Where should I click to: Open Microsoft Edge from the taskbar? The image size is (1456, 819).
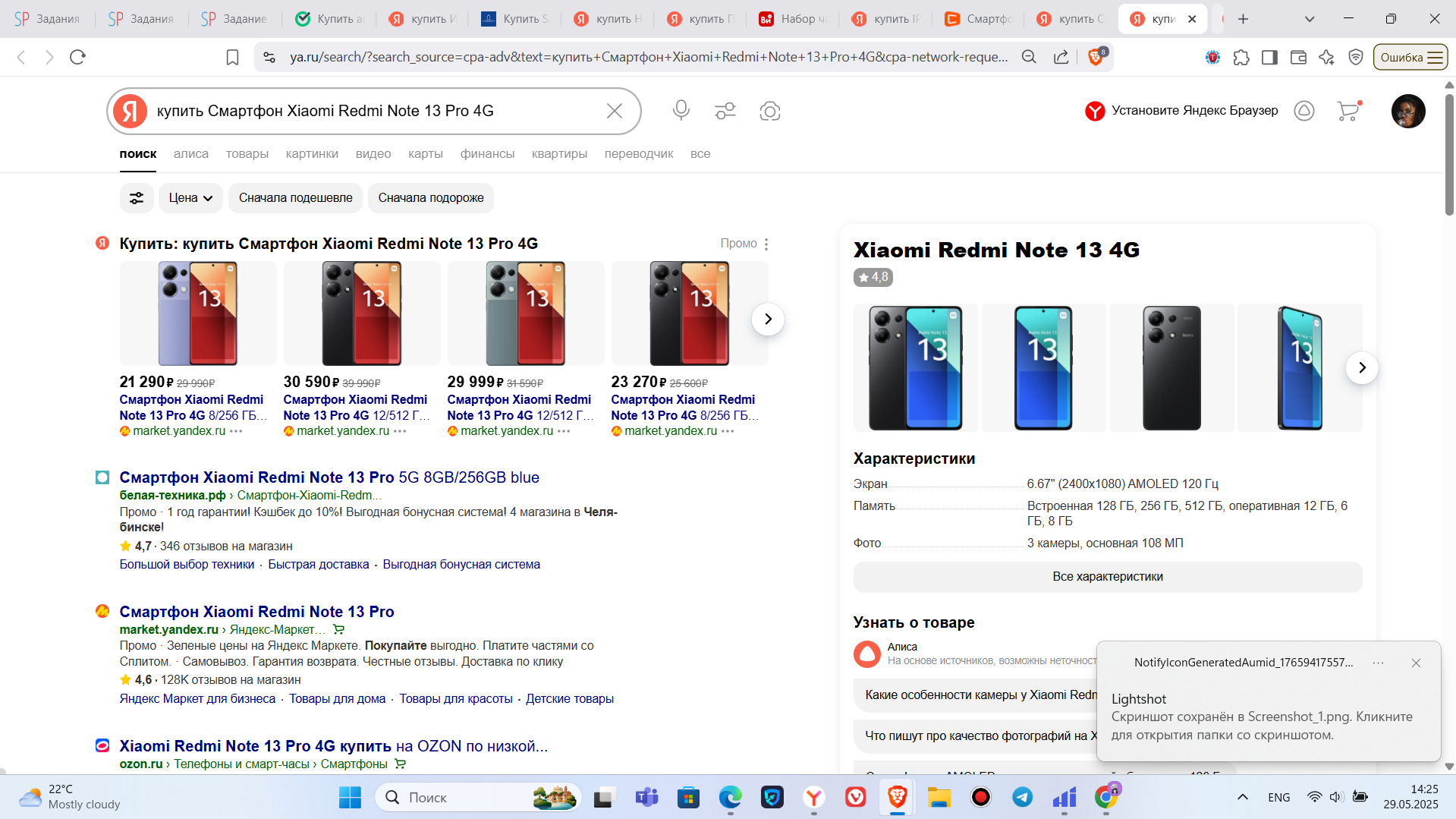(730, 797)
